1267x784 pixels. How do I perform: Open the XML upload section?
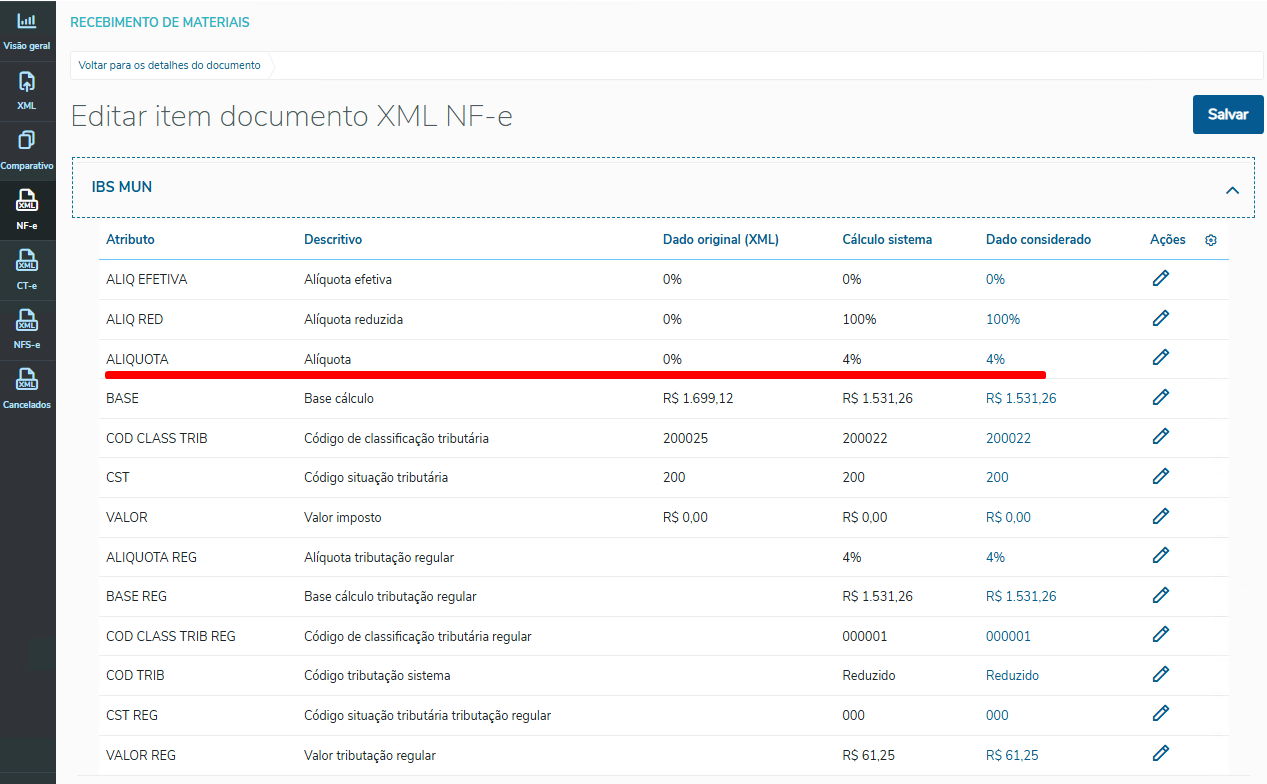[27, 90]
